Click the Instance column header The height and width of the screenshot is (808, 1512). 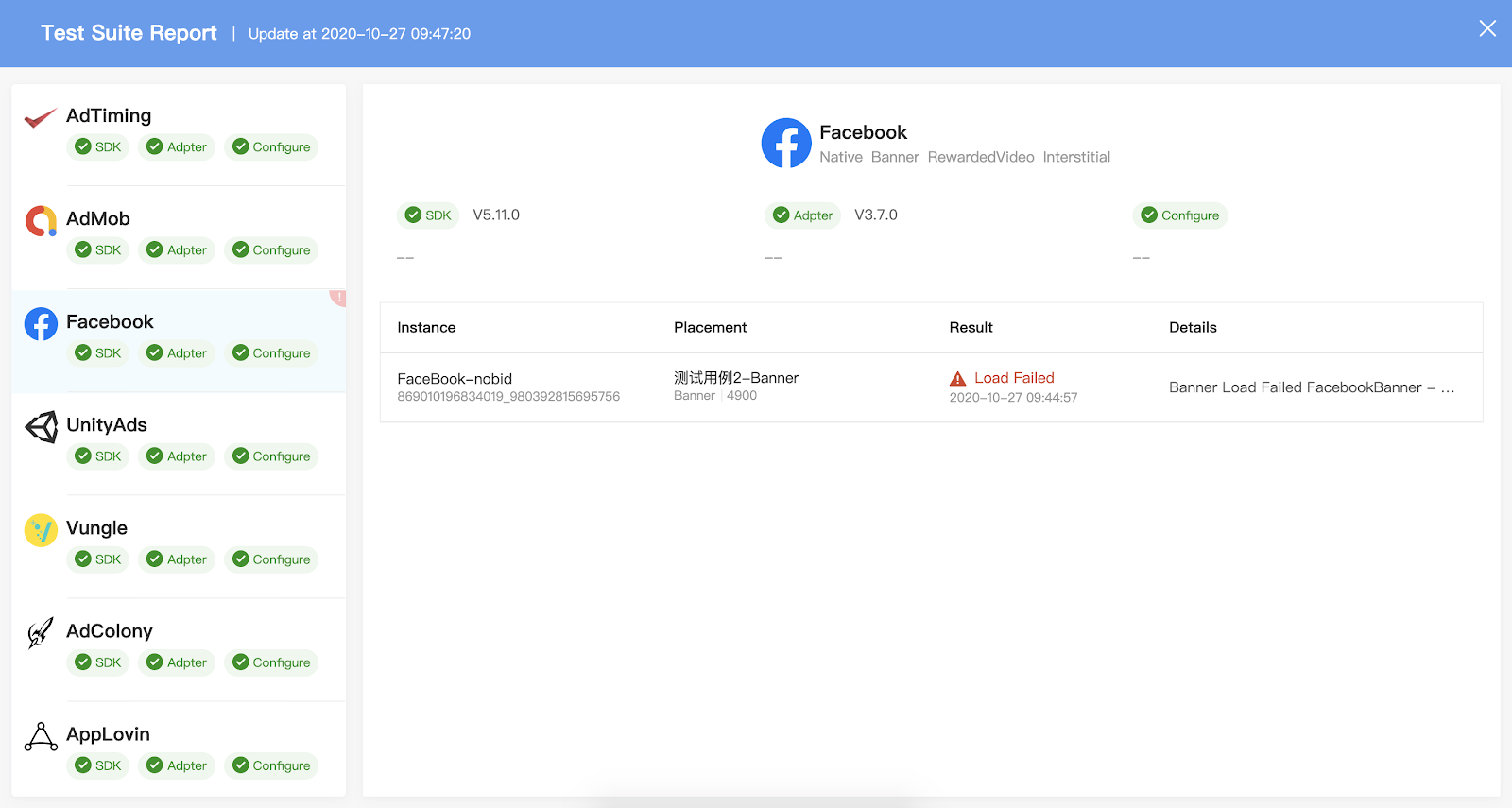pos(426,327)
